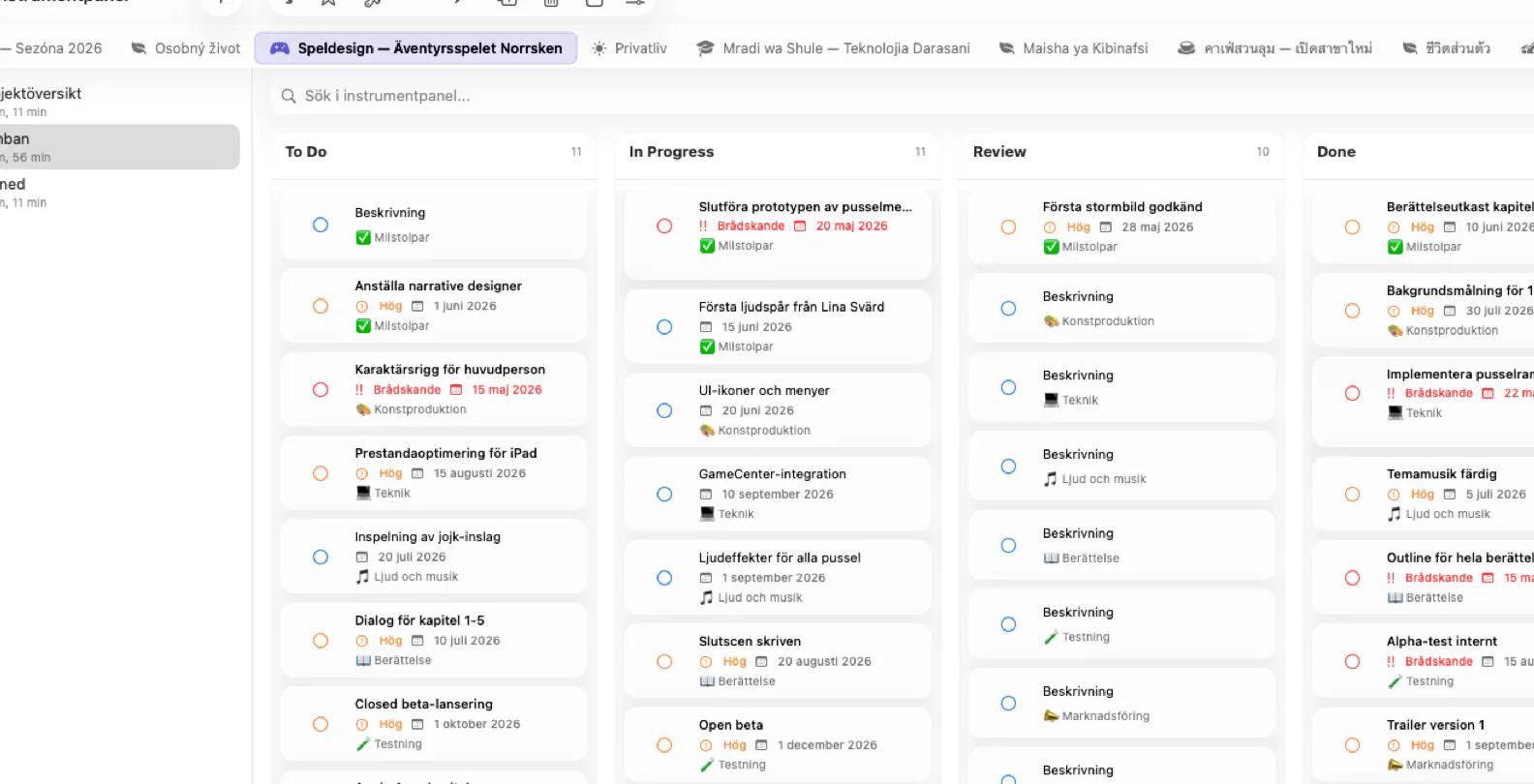The image size is (1534, 784).
Task: Click the calendar icon next to 15 juni 2026
Action: (x=706, y=327)
